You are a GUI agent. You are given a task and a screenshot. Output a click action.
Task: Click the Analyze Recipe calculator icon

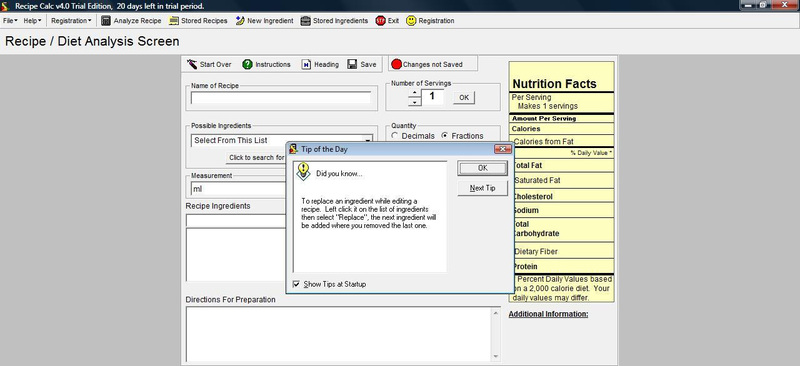106,21
